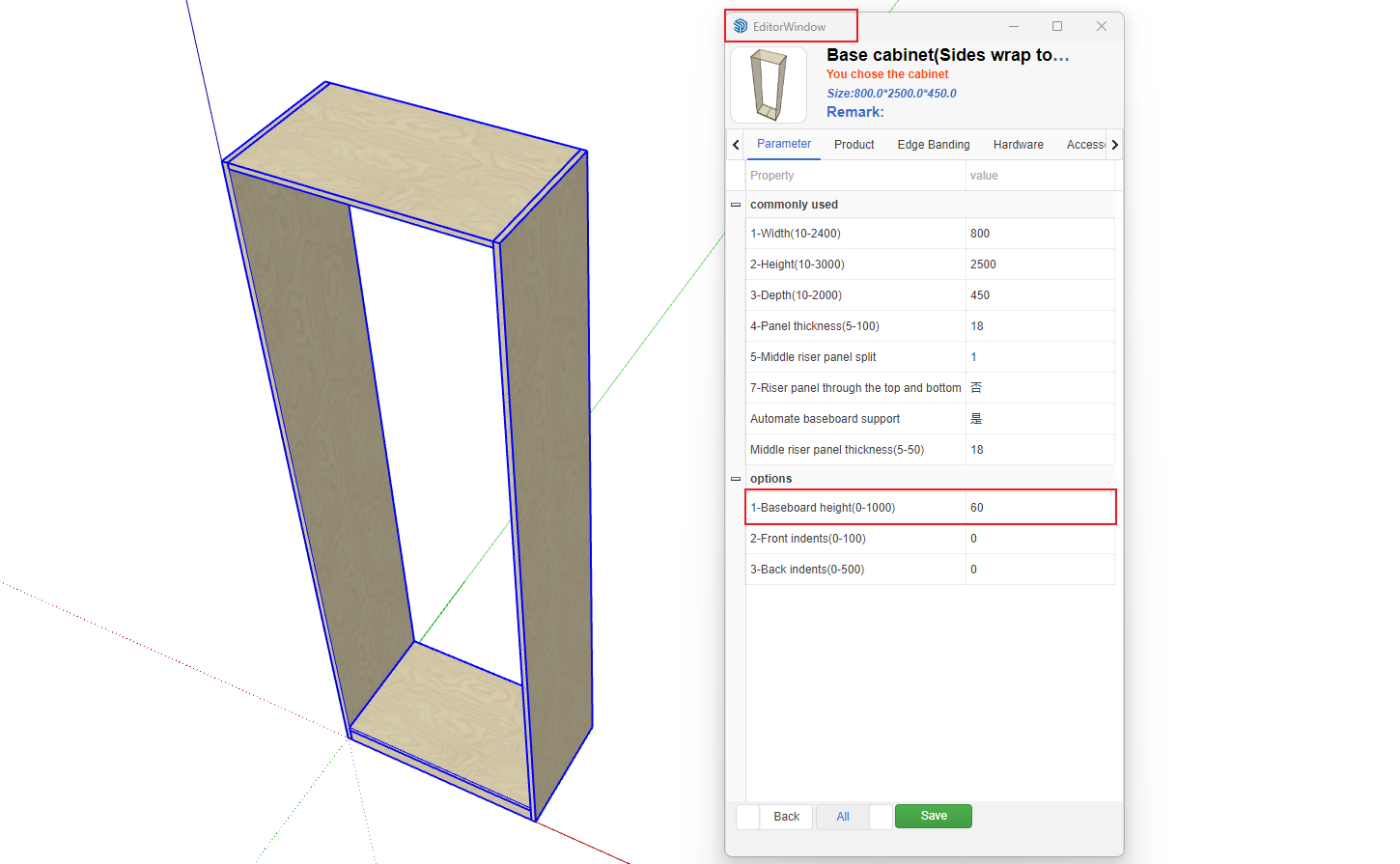Screen dimensions: 1400x864
Task: Open the Riser panel through top and bottom value
Action: click(1039, 388)
